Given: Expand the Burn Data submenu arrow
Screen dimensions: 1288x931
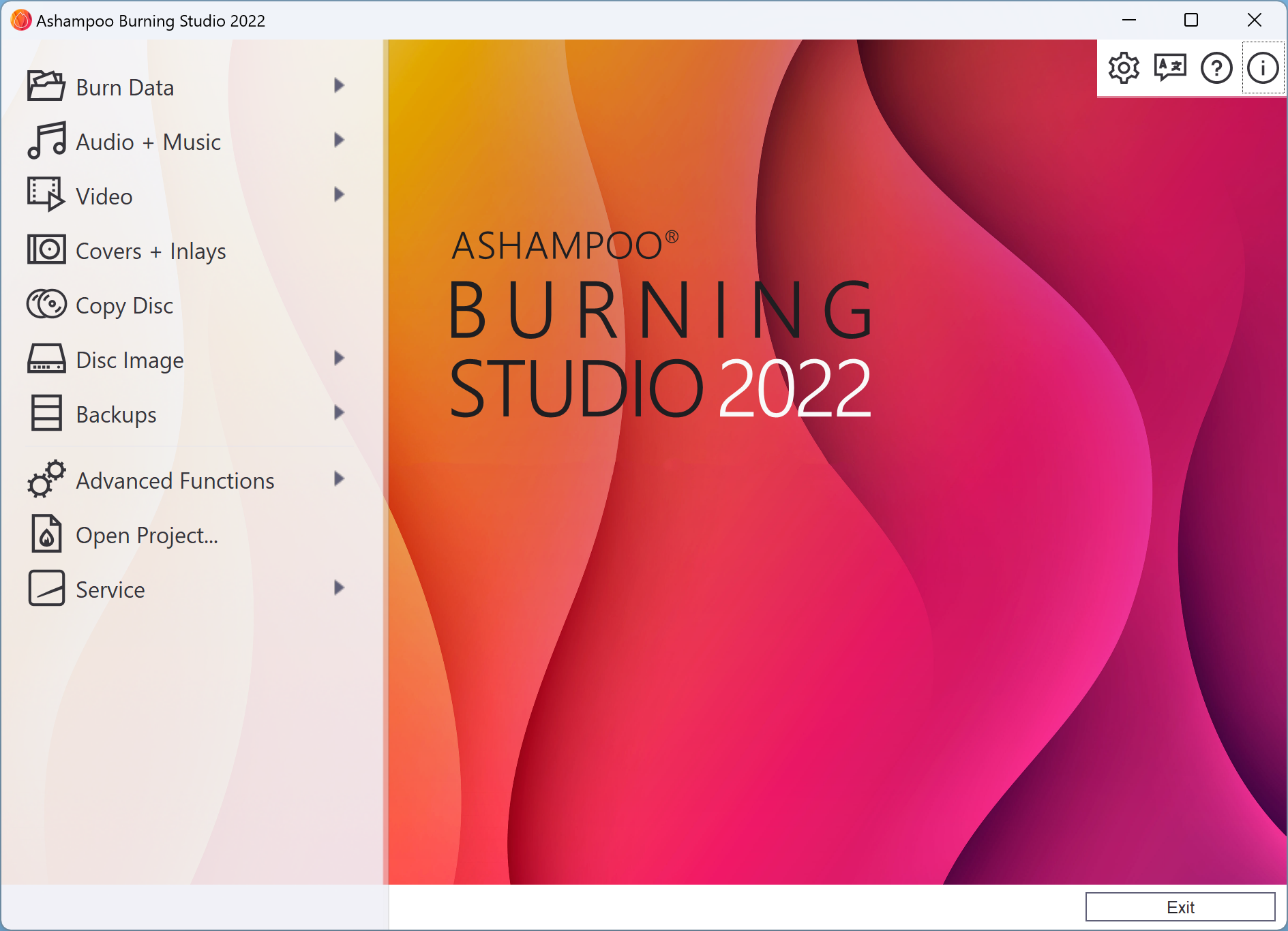Looking at the screenshot, I should pos(339,86).
